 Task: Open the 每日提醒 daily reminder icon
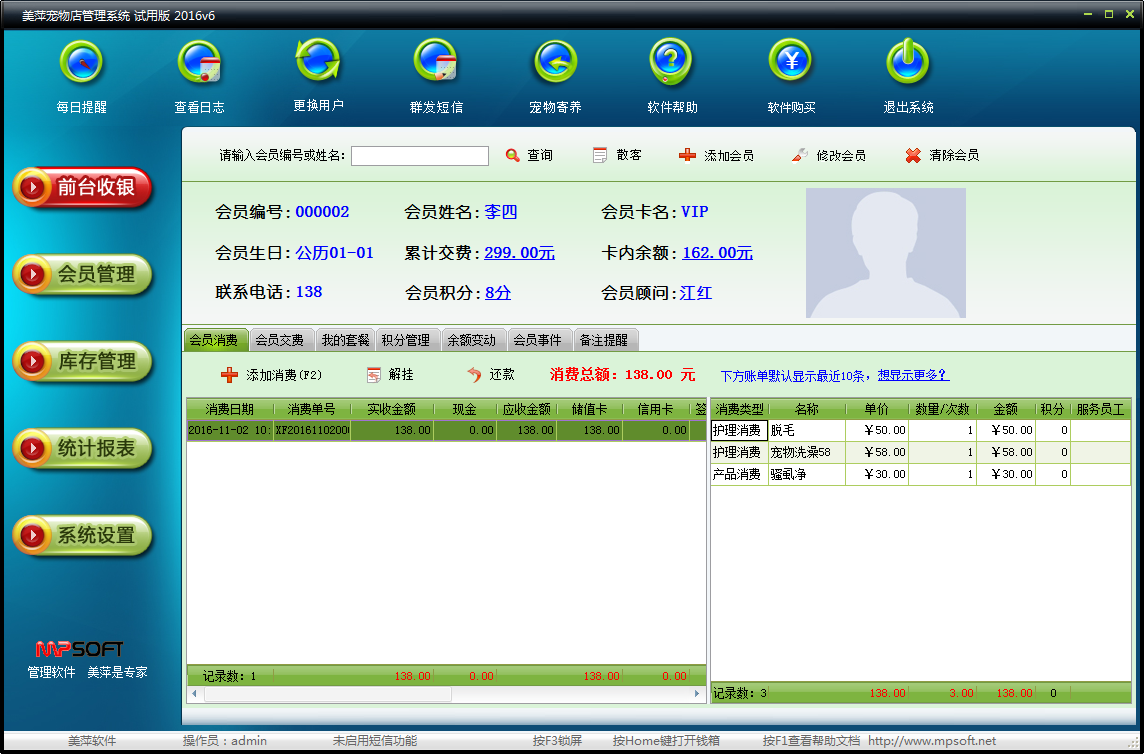click(x=81, y=64)
